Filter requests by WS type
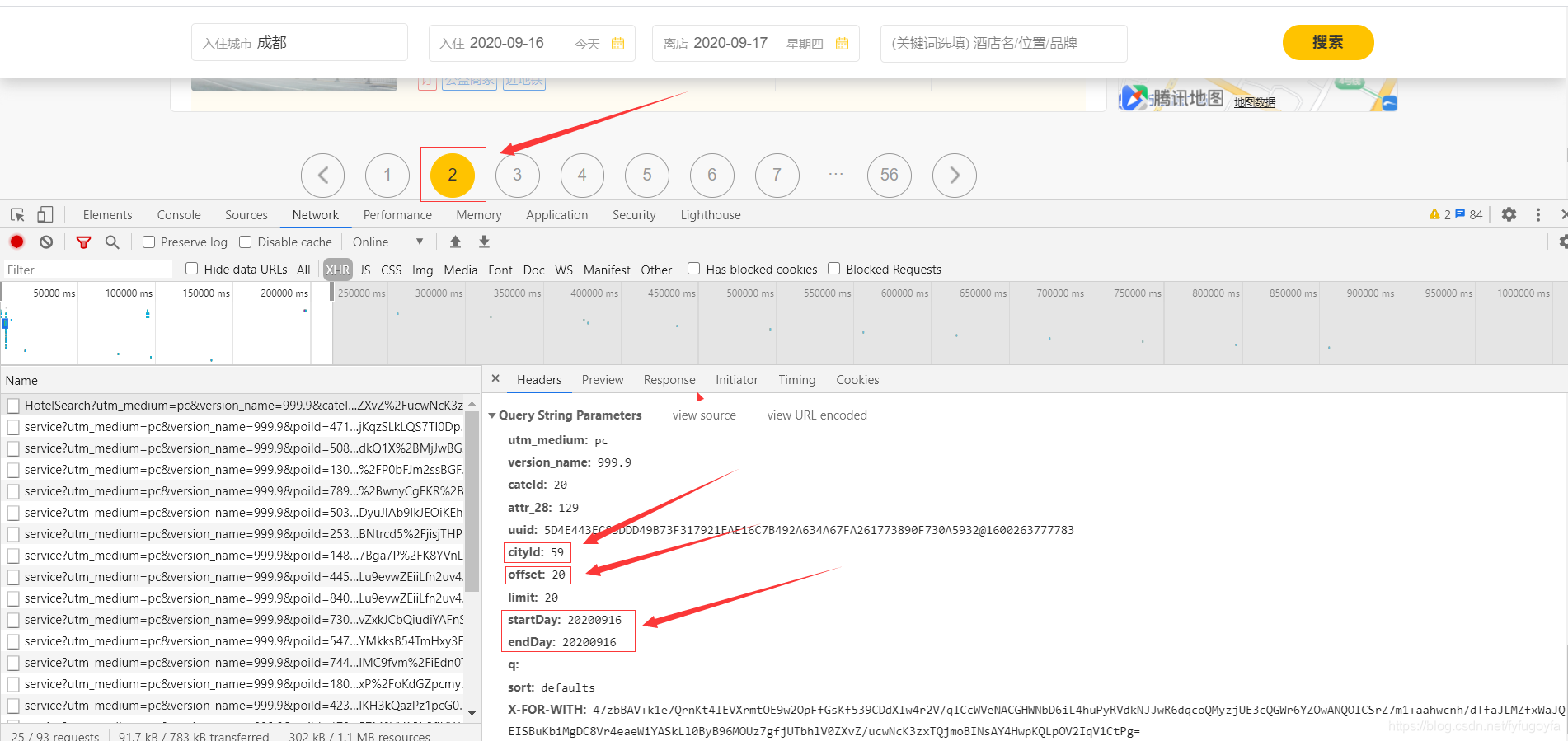Screen dimensions: 1568x741 [x=564, y=270]
